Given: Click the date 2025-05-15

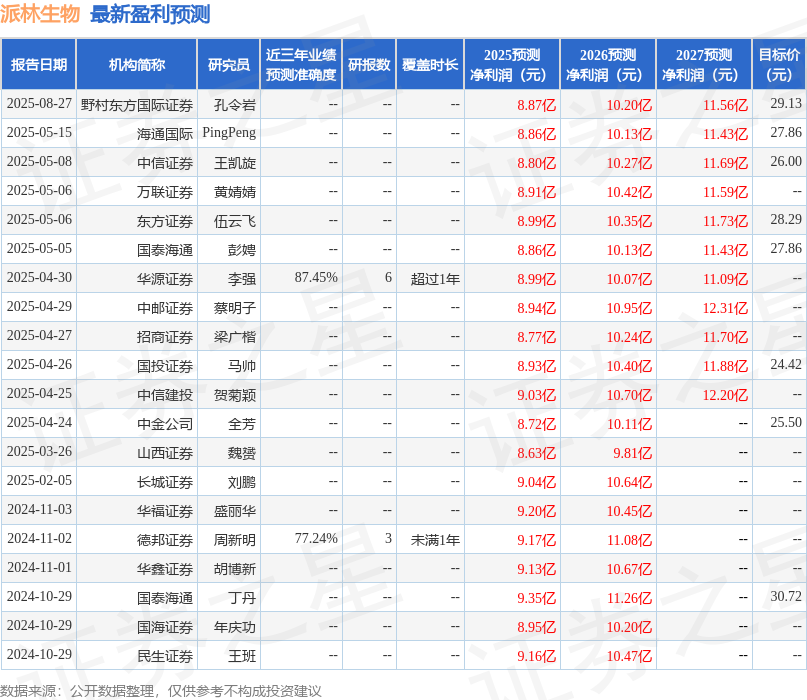Looking at the screenshot, I should pyautogui.click(x=39, y=133).
